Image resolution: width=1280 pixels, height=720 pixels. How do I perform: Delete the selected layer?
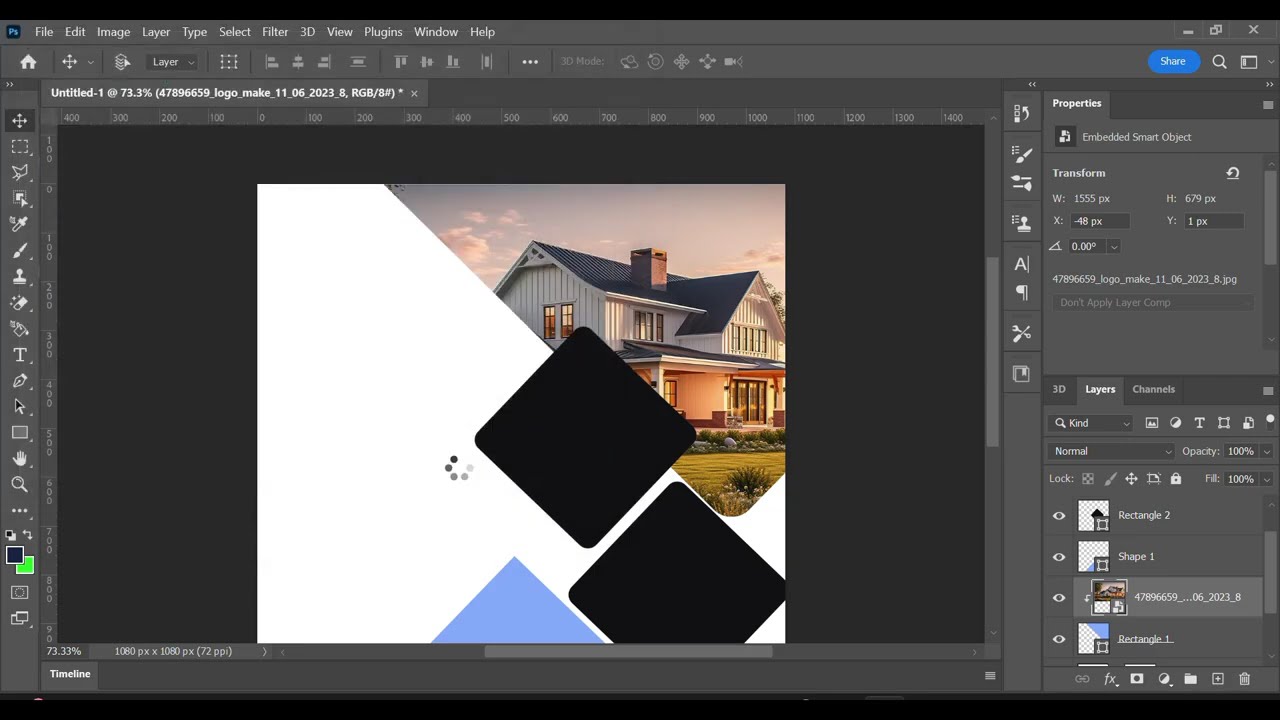click(1244, 679)
